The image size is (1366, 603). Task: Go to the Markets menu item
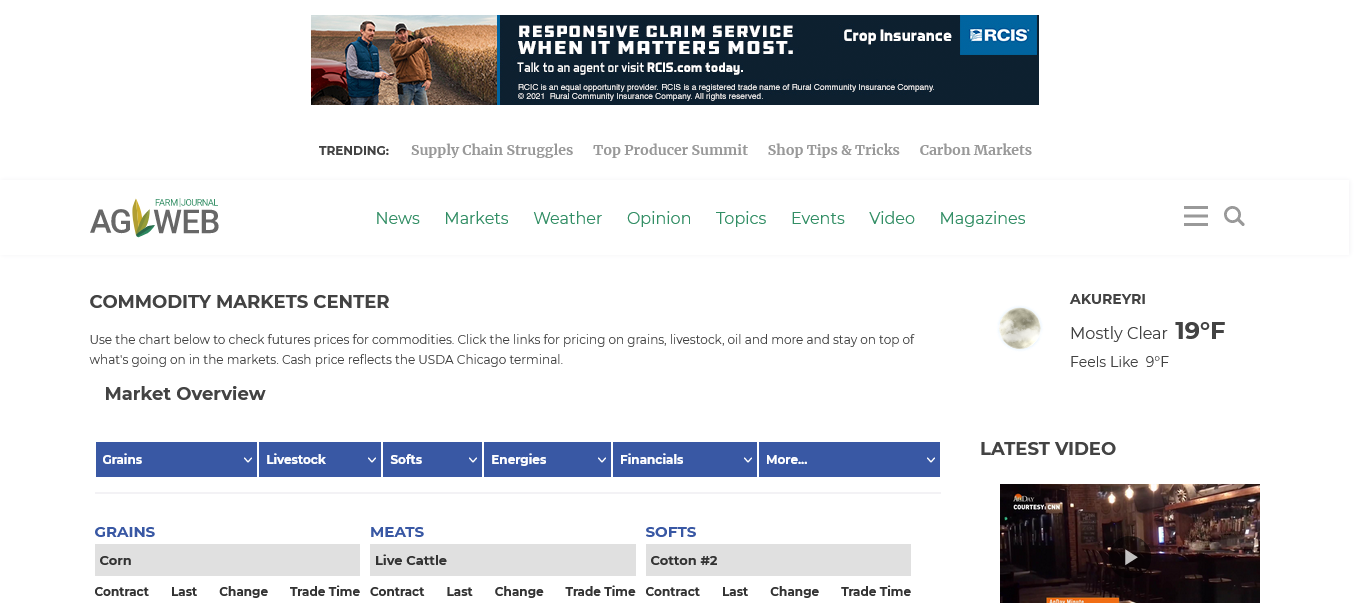pos(476,218)
